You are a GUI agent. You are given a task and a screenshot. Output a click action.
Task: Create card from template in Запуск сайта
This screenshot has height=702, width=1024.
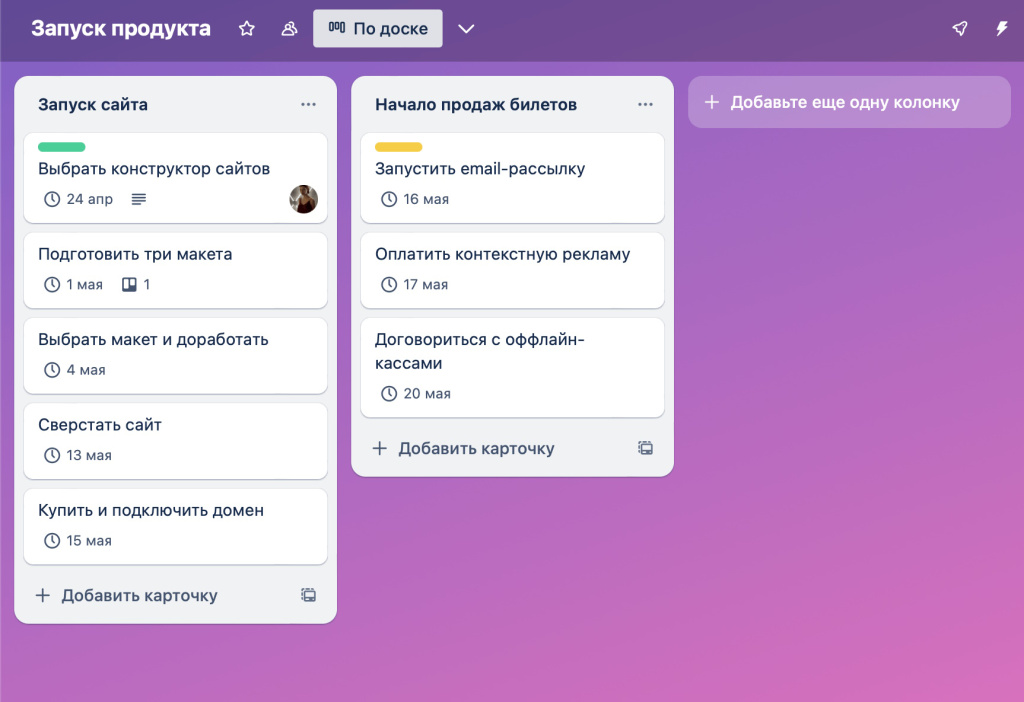(309, 595)
